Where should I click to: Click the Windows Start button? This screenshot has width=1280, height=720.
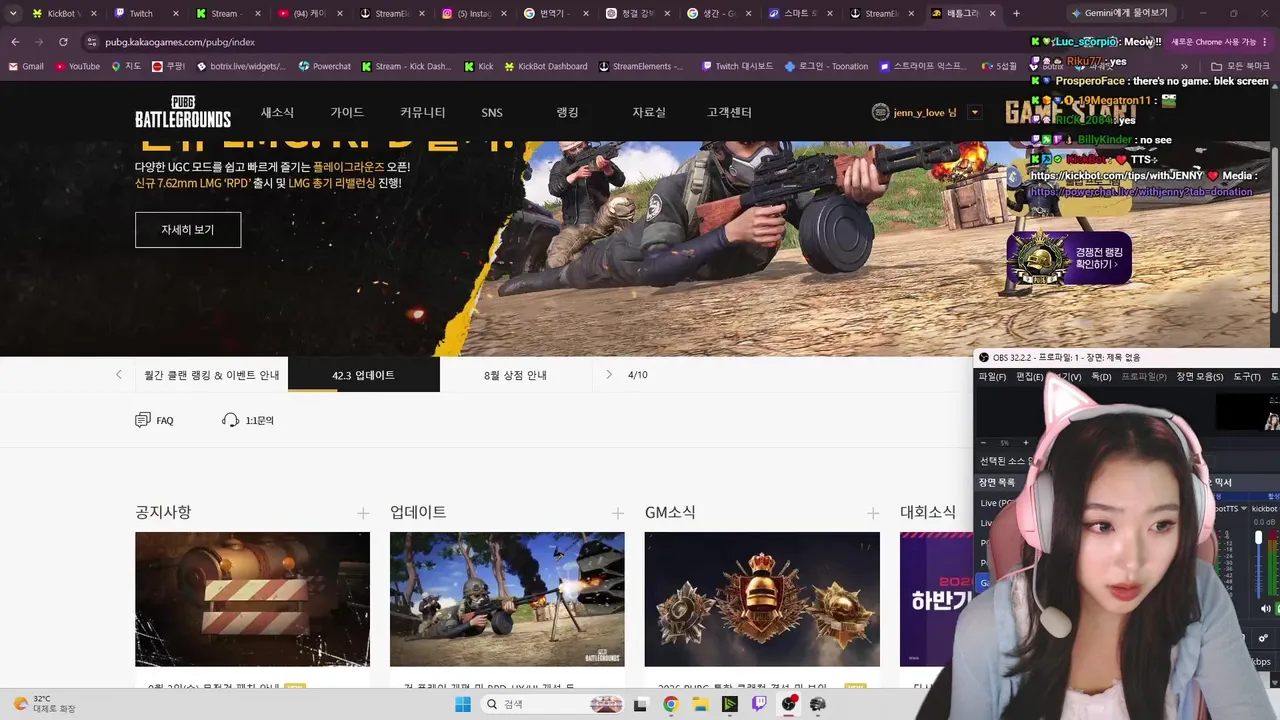click(x=462, y=704)
